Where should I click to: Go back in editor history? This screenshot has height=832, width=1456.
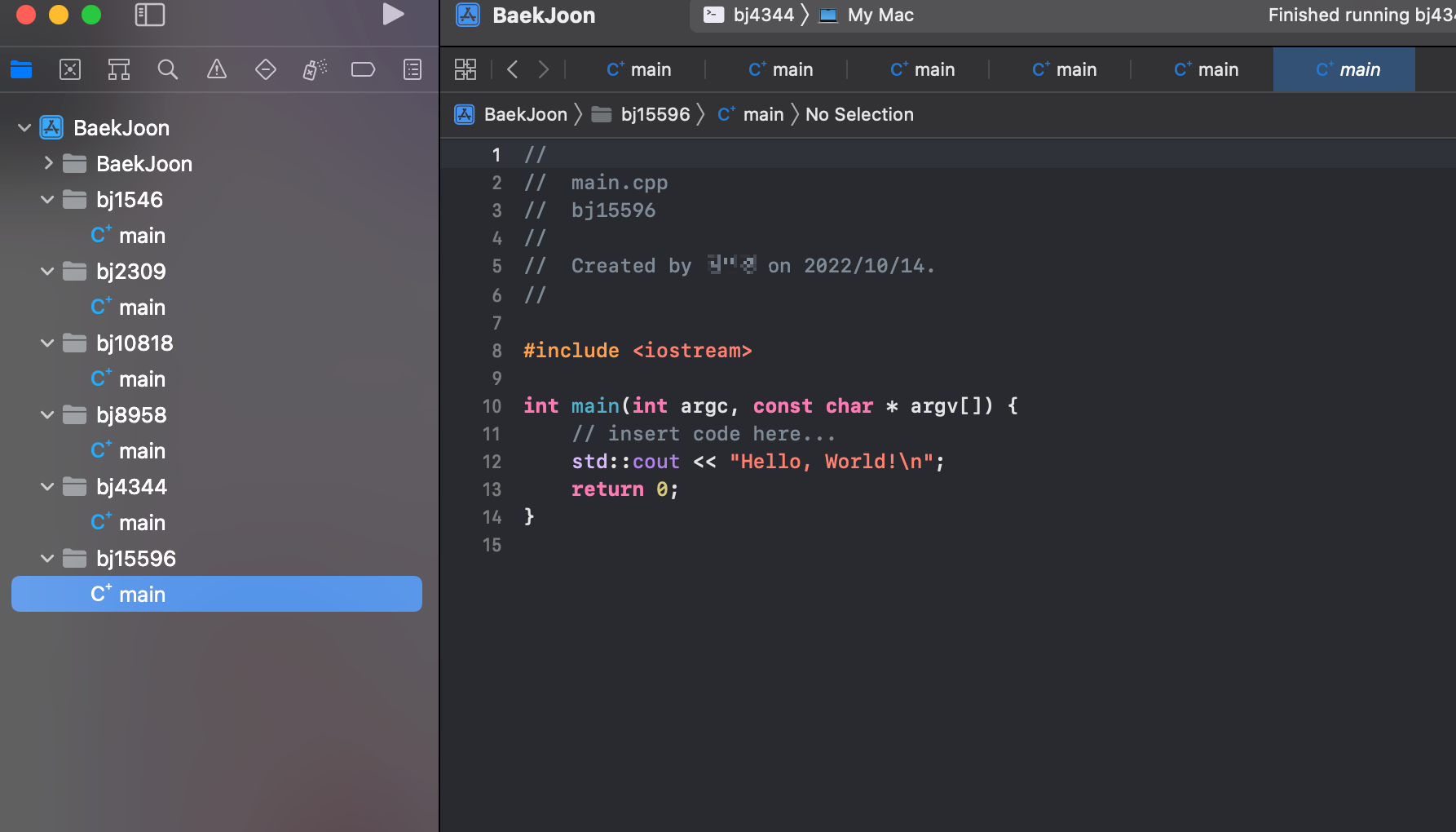coord(513,69)
